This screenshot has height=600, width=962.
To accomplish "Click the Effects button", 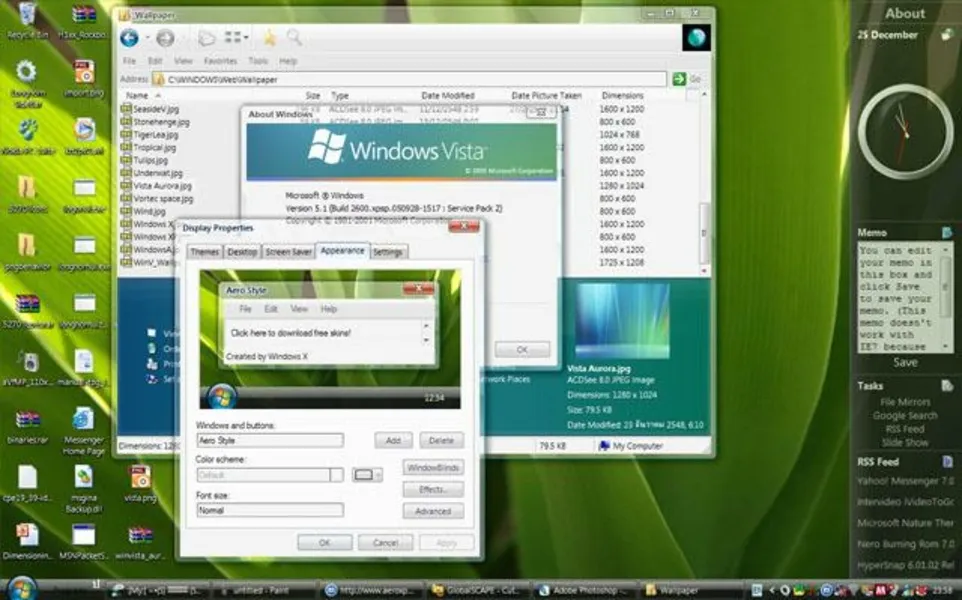I will (x=433, y=490).
